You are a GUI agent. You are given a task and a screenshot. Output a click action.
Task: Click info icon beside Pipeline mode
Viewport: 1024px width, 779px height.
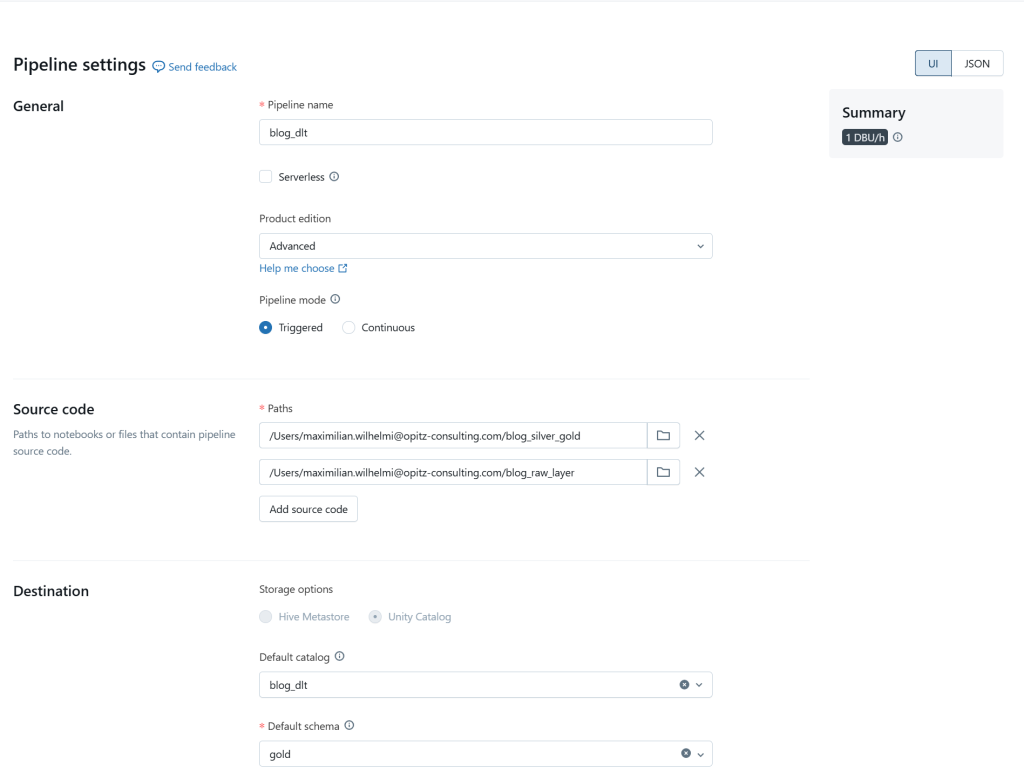tap(335, 299)
